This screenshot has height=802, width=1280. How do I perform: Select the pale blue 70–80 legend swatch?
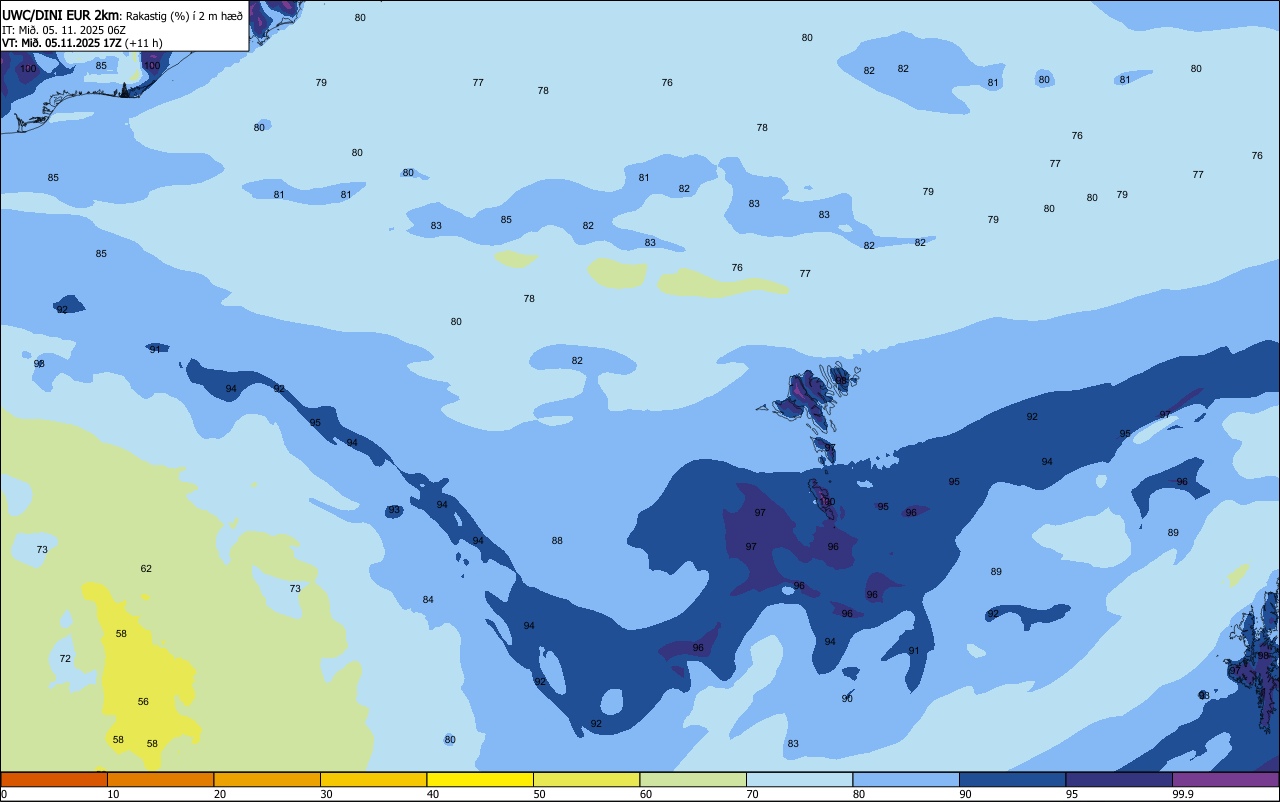799,779
